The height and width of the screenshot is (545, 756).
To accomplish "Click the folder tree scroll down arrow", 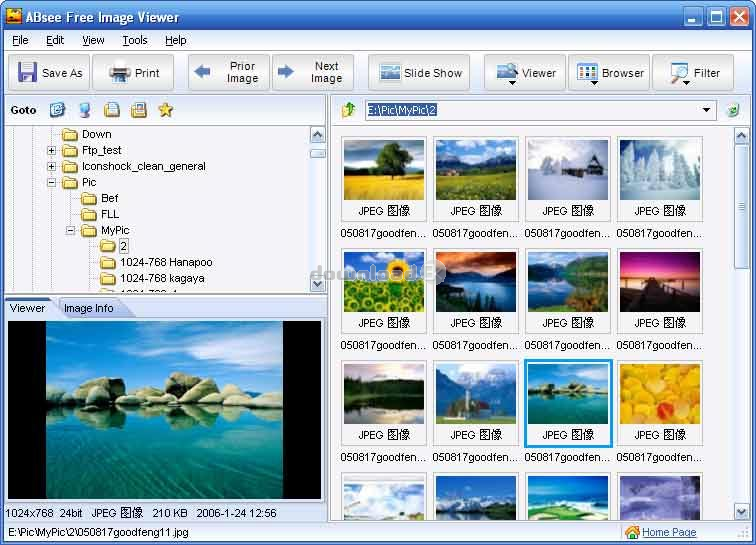I will pyautogui.click(x=317, y=284).
